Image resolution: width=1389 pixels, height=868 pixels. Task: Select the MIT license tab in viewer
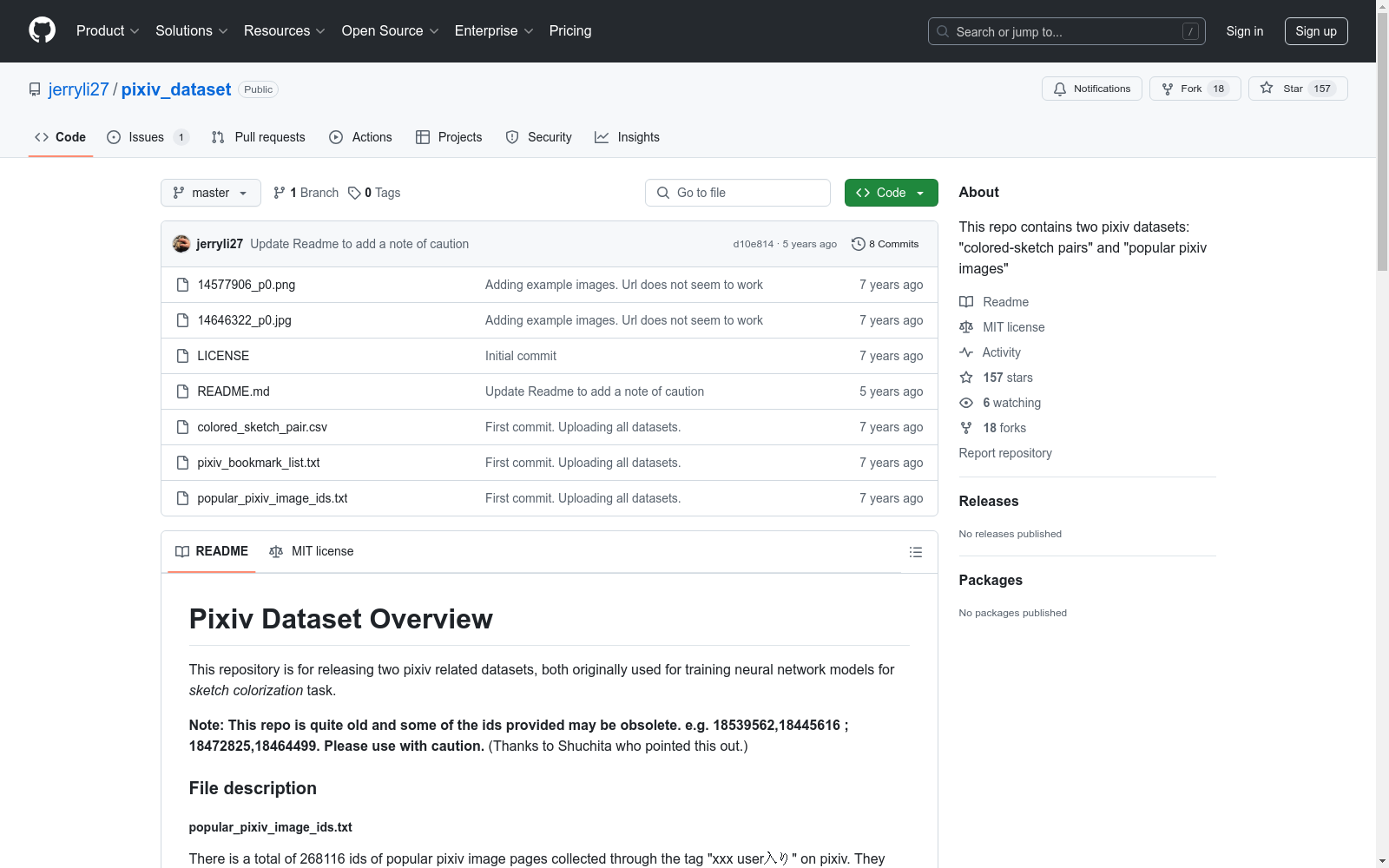(x=312, y=551)
